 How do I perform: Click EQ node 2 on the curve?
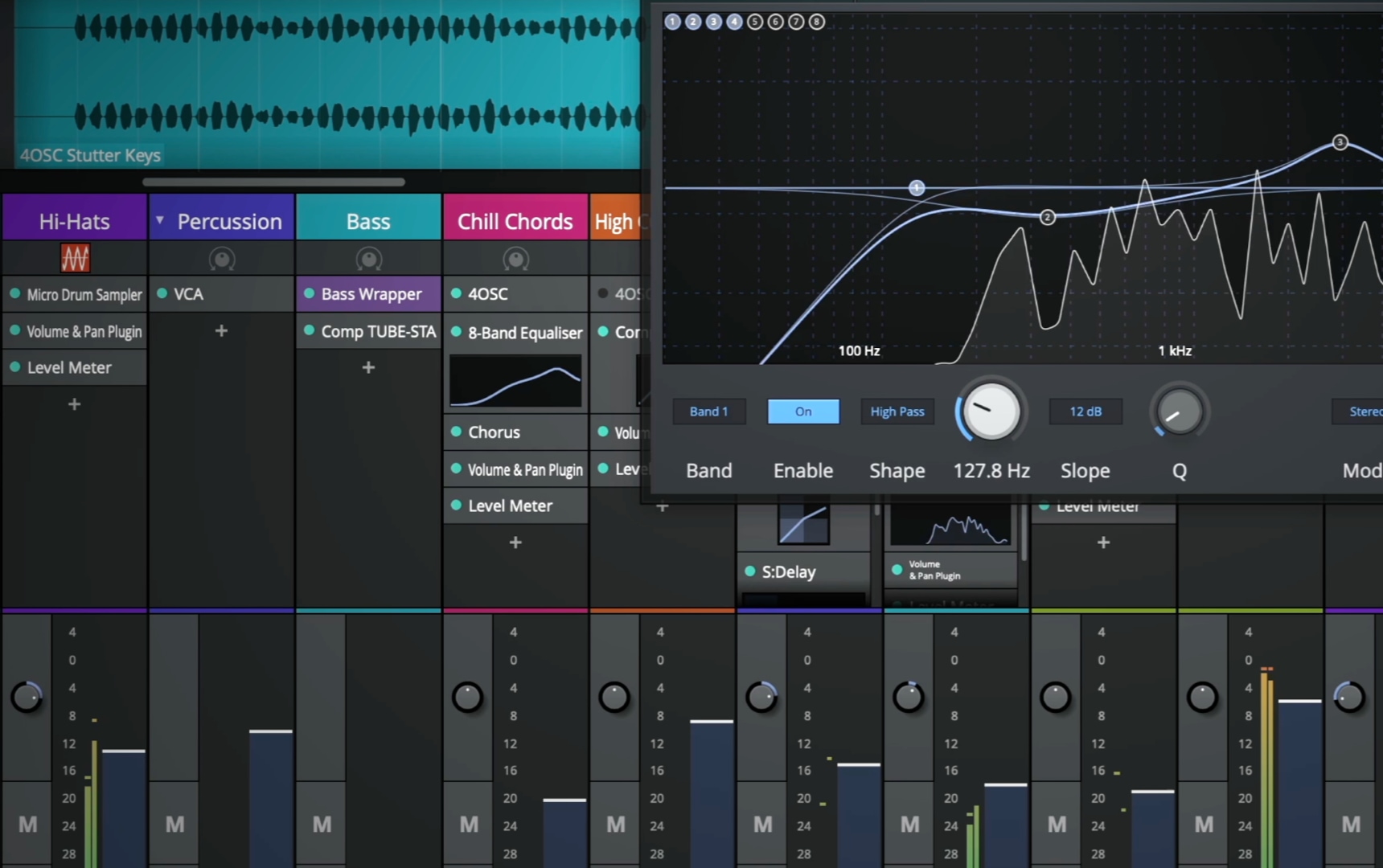(1047, 217)
